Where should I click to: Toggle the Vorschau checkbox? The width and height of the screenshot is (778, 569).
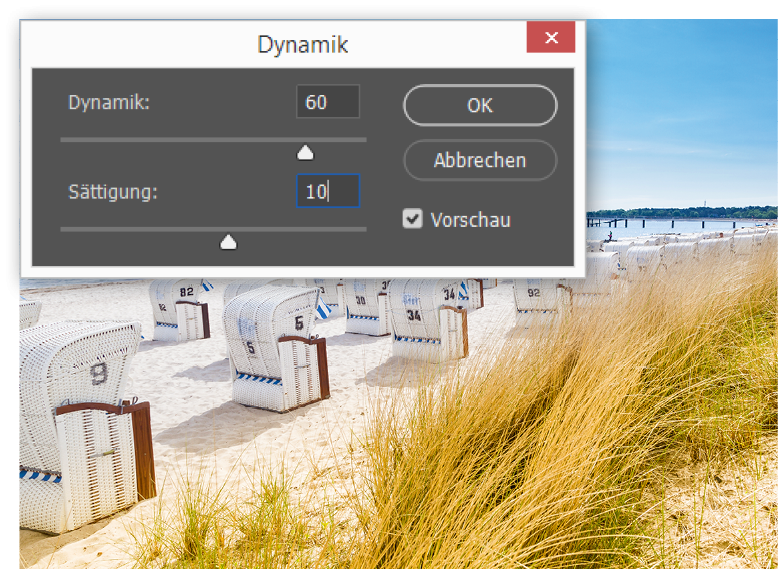point(412,219)
